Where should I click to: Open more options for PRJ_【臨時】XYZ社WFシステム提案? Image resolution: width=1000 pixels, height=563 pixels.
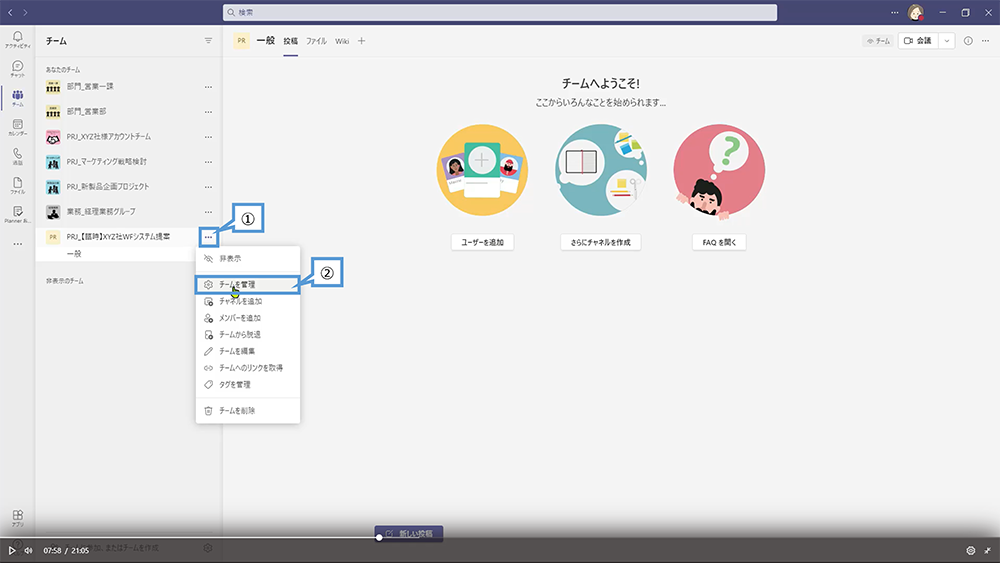point(209,237)
